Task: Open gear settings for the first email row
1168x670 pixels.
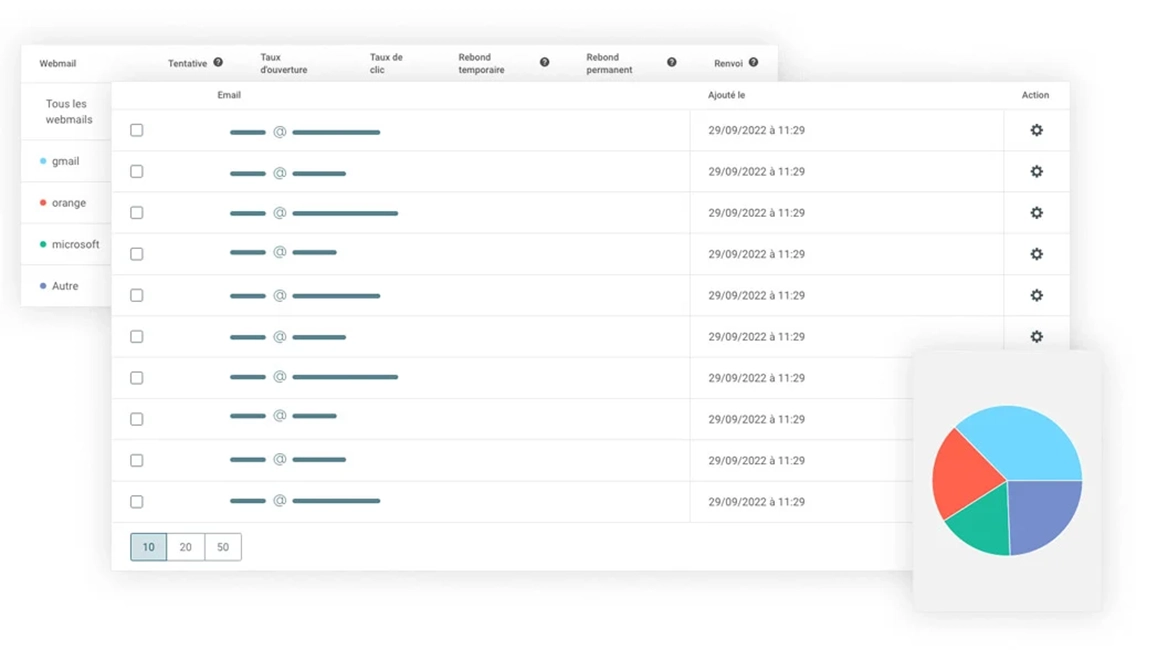Action: click(x=1036, y=130)
